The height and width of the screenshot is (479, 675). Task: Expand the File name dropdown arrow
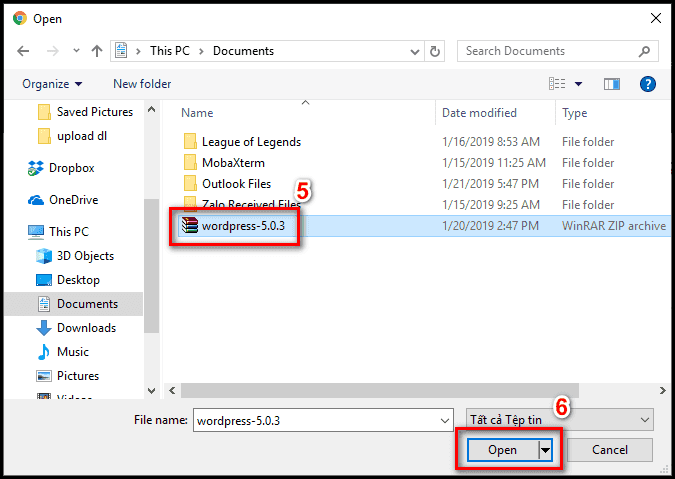click(445, 420)
